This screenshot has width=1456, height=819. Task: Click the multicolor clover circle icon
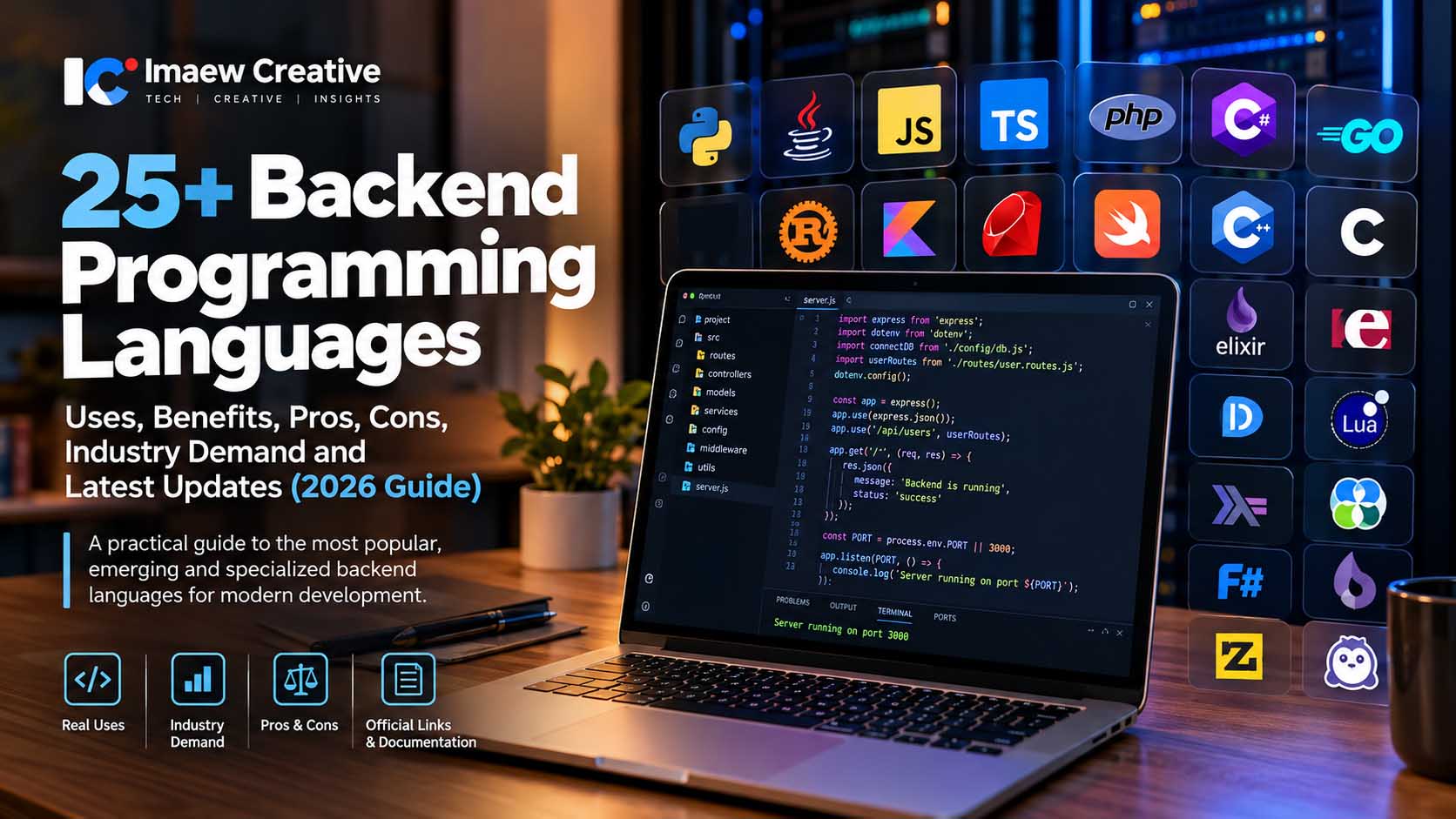[x=1358, y=504]
